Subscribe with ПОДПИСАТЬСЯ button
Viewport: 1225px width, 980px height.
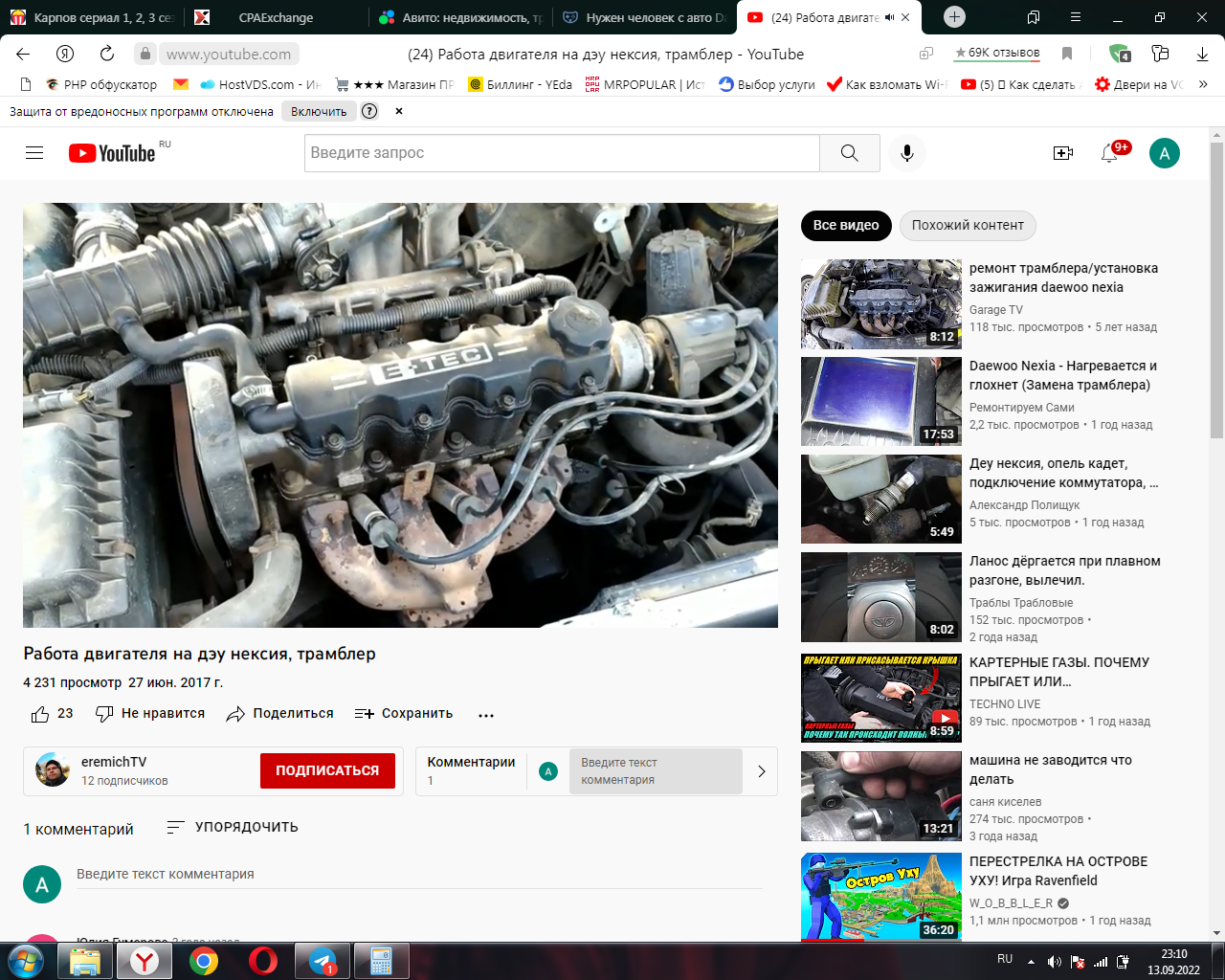pos(327,770)
